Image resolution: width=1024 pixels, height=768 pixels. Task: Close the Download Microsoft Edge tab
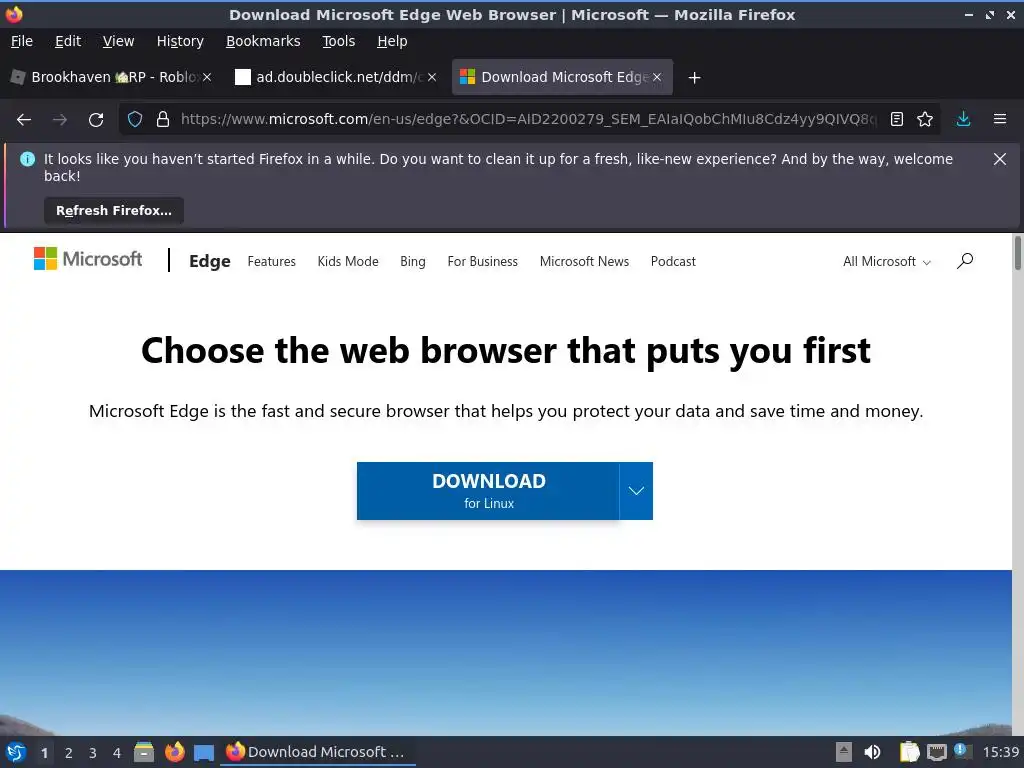coord(657,77)
